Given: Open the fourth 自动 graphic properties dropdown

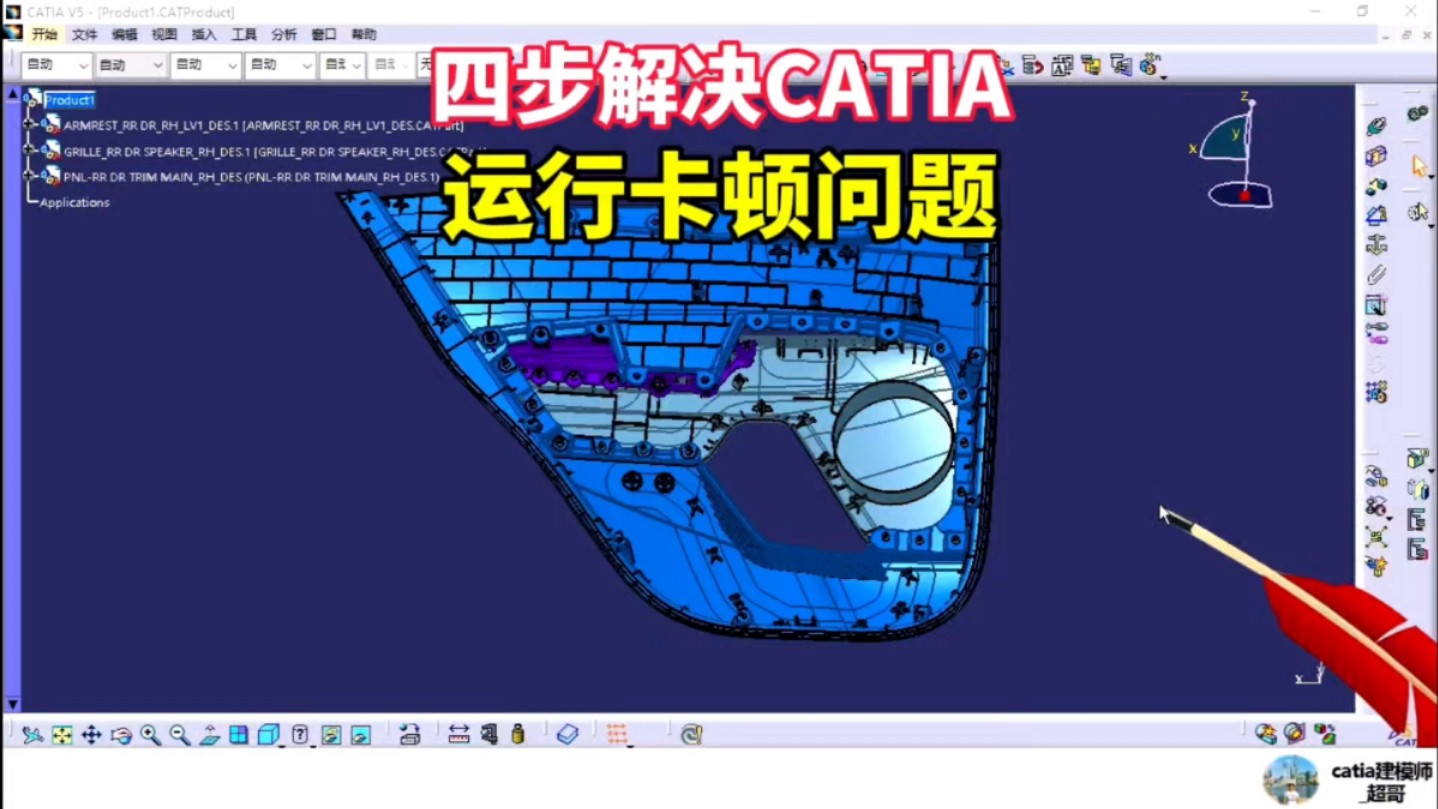Looking at the screenshot, I should coord(280,66).
